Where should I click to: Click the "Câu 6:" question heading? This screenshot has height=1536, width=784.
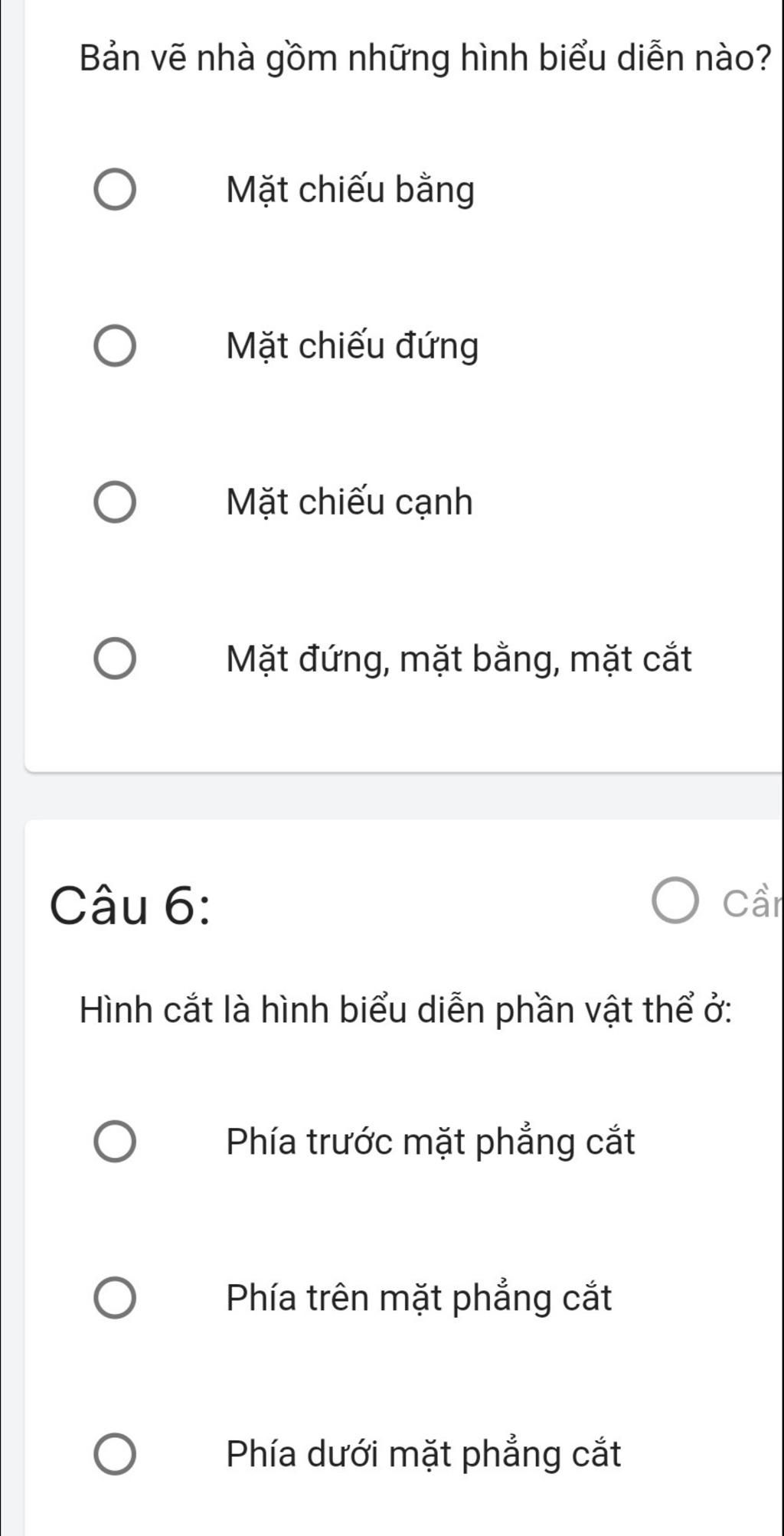pos(130,905)
